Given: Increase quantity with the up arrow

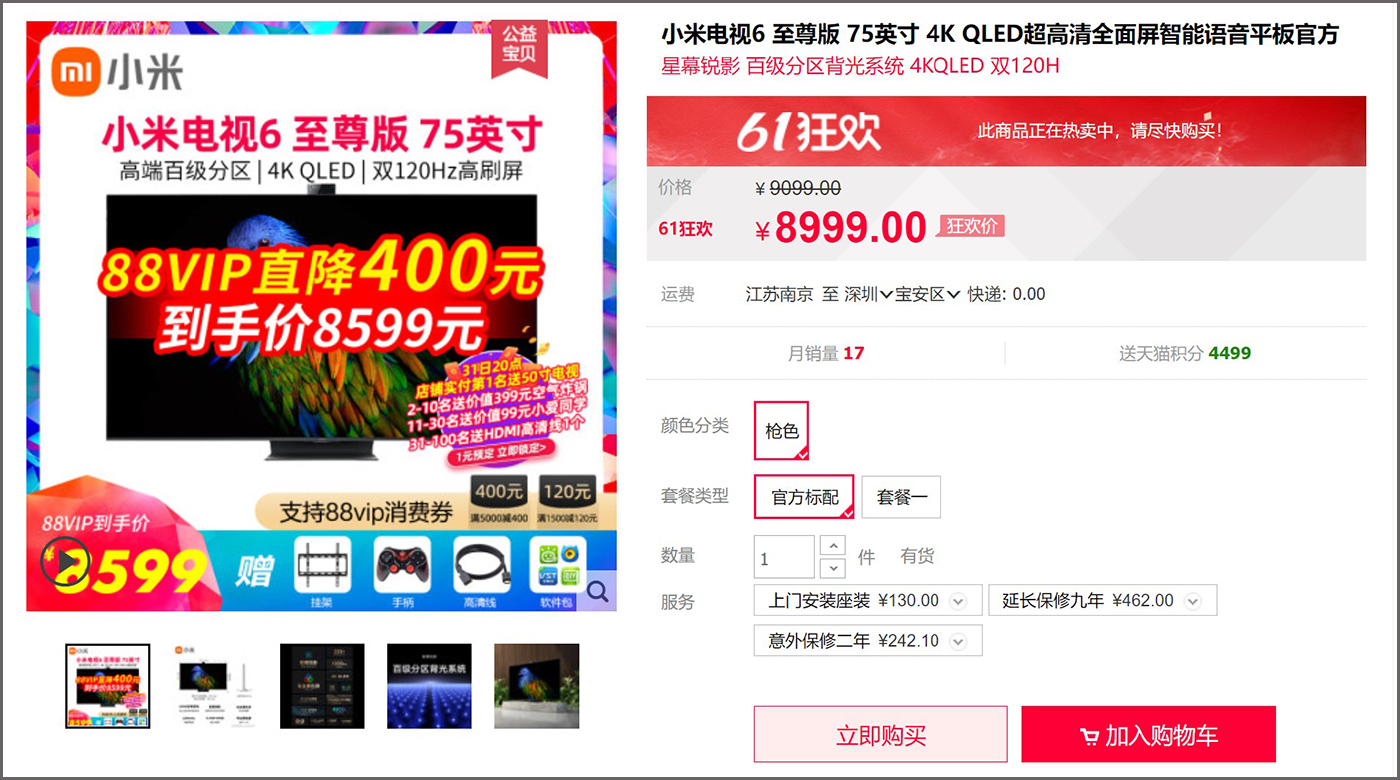Looking at the screenshot, I should (x=832, y=545).
